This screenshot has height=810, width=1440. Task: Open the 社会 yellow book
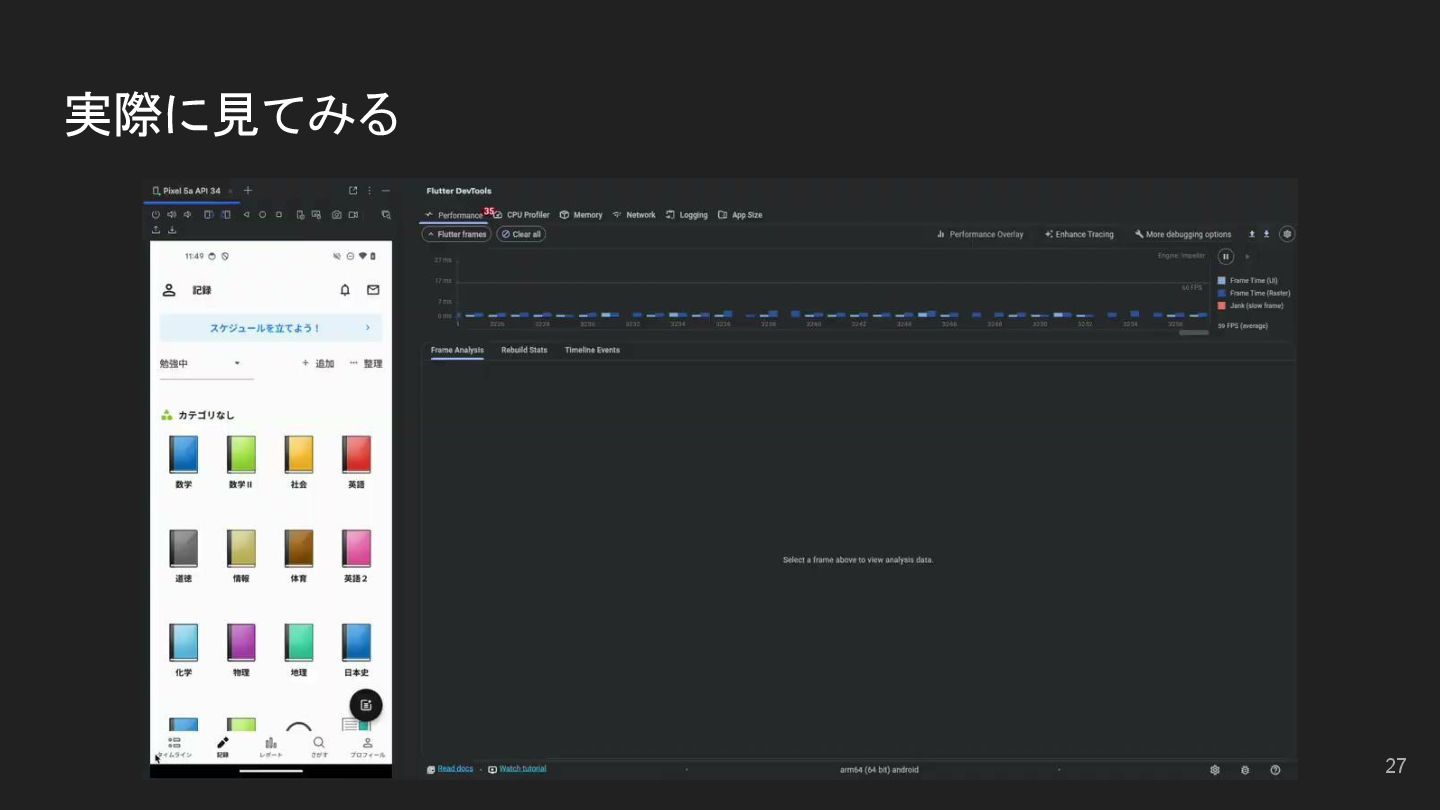299,454
